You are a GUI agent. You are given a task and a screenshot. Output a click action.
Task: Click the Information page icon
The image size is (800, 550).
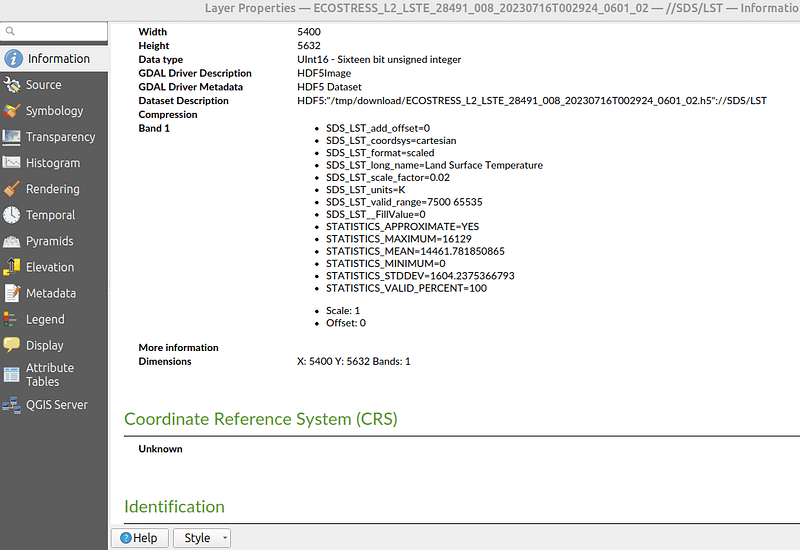coord(13,59)
